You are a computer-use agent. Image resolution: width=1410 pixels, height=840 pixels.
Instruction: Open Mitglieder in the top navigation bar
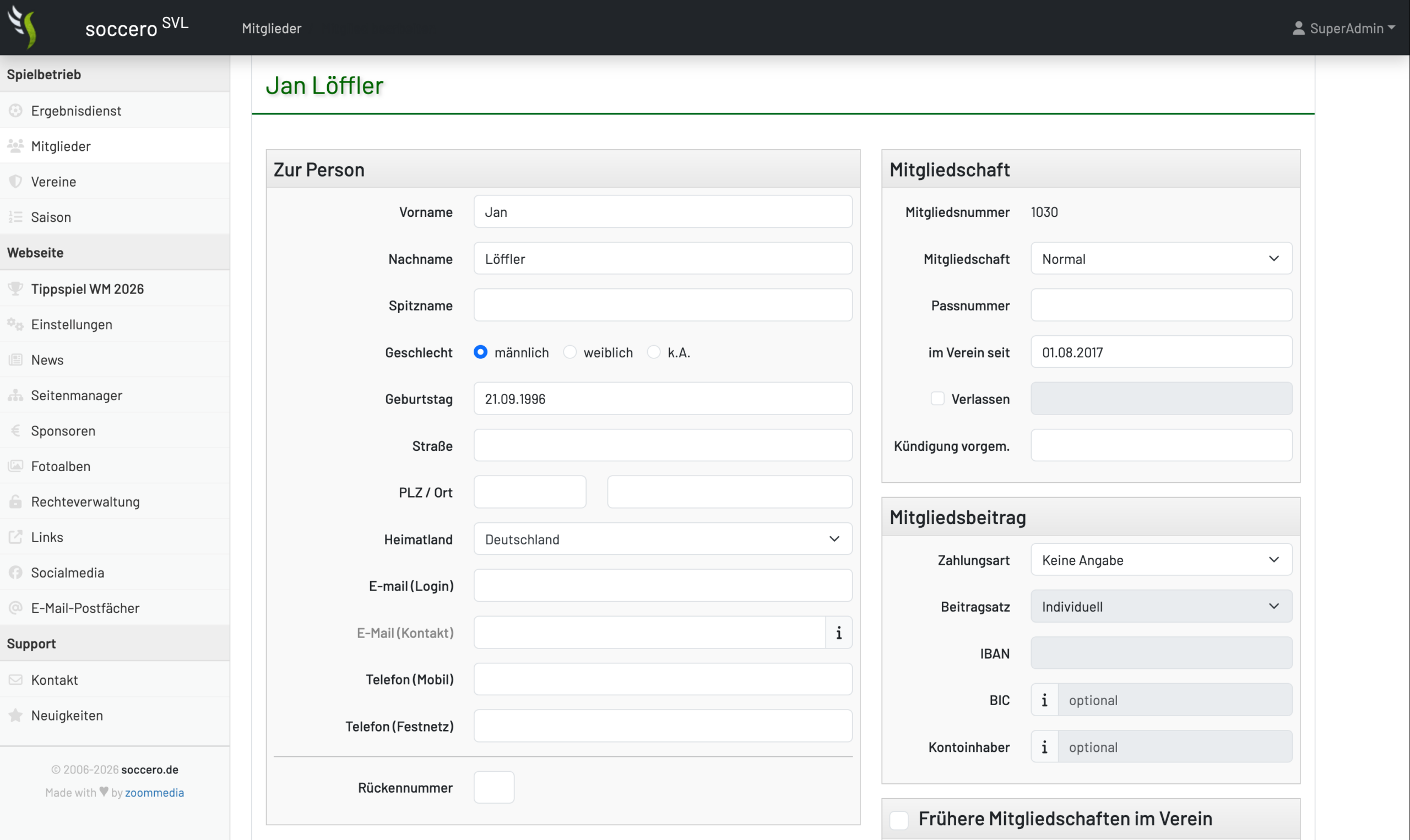[x=271, y=28]
